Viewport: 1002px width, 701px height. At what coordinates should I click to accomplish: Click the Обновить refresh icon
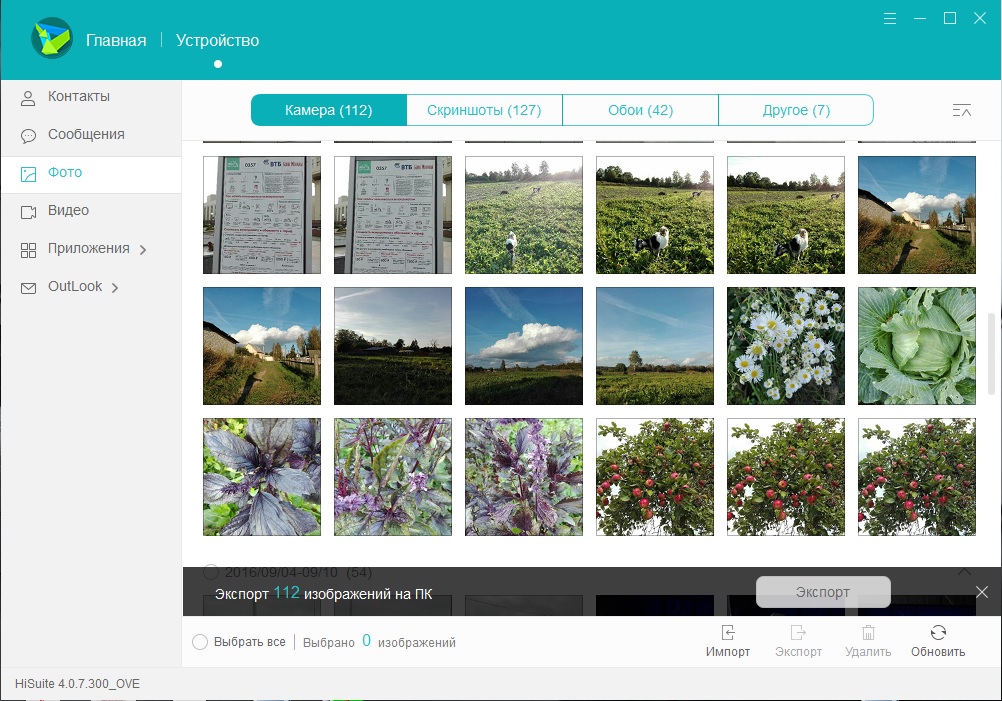tap(938, 633)
